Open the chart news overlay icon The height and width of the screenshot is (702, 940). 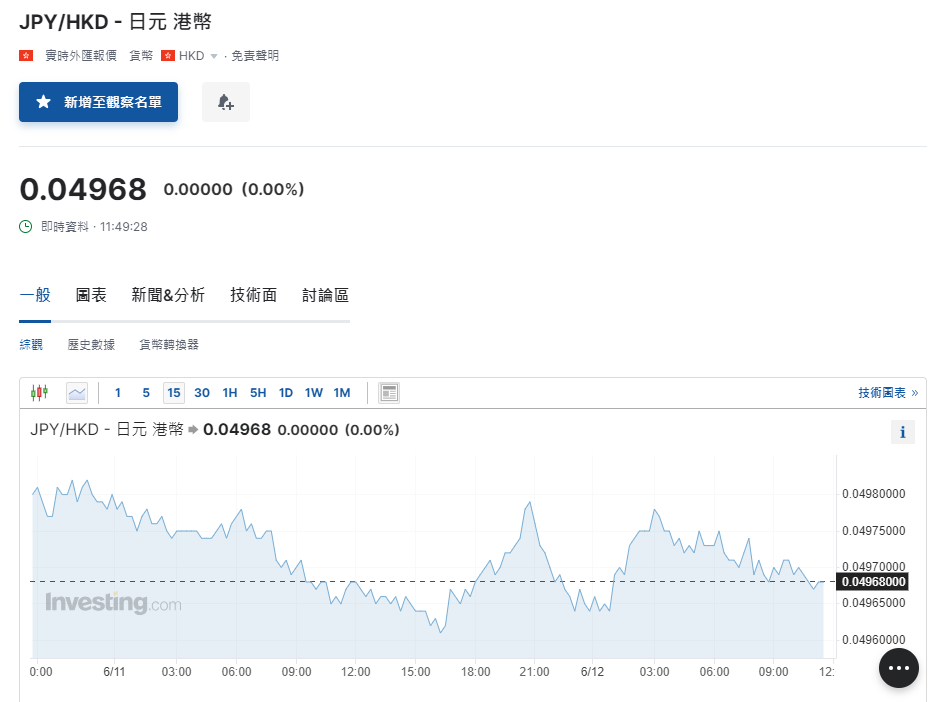[389, 393]
